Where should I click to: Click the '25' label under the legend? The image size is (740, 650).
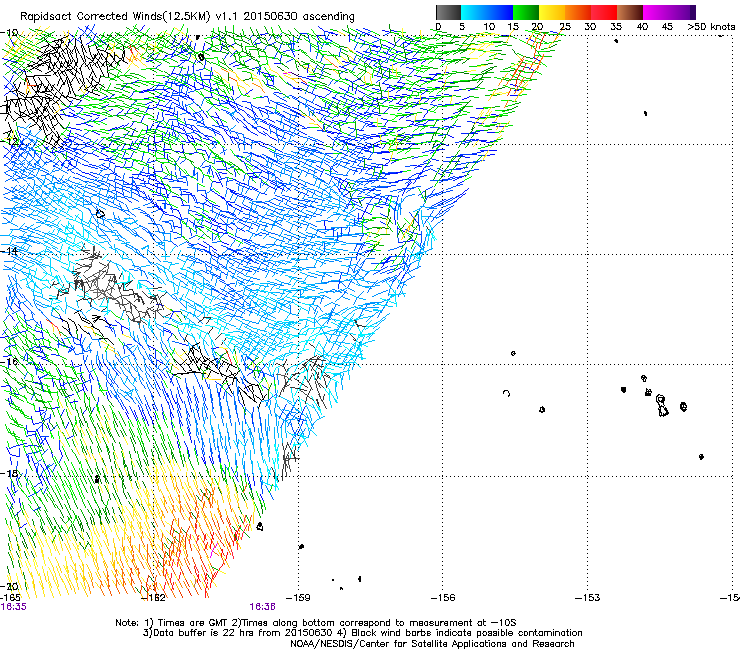[x=565, y=27]
